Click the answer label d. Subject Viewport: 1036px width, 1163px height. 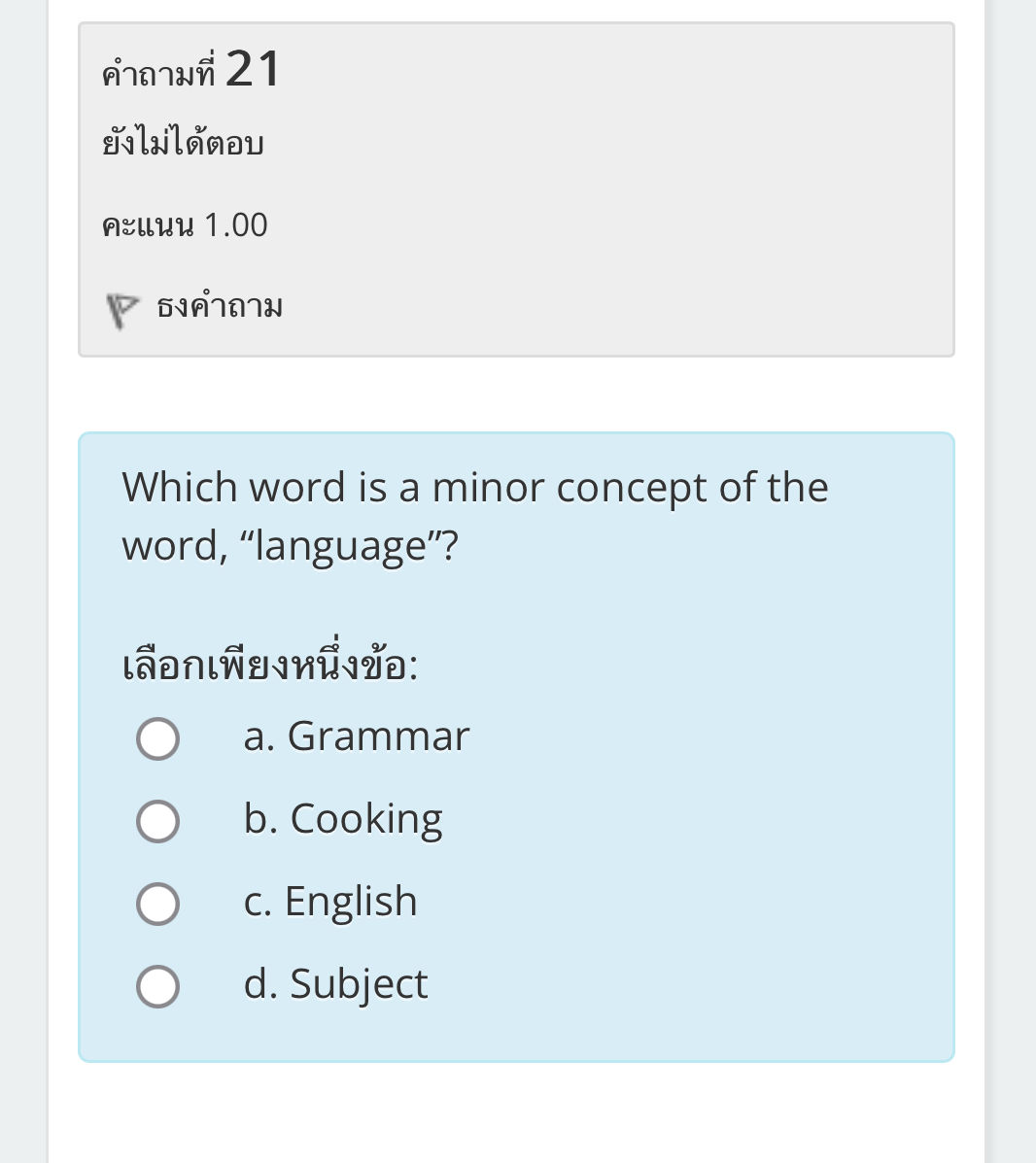[334, 984]
